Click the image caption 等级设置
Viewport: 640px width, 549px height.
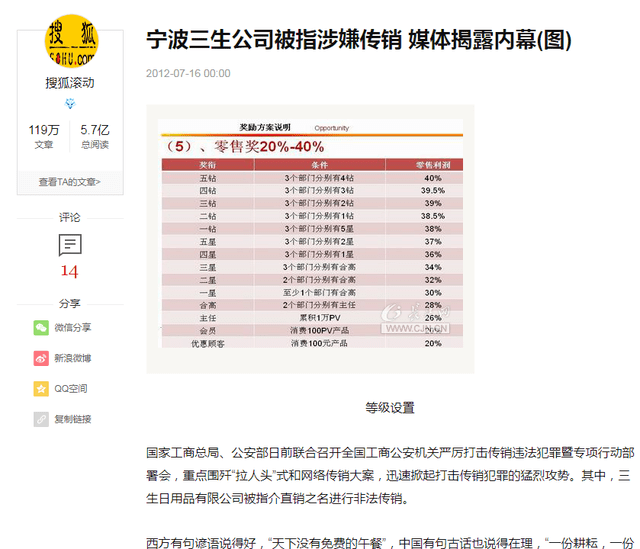coord(390,407)
